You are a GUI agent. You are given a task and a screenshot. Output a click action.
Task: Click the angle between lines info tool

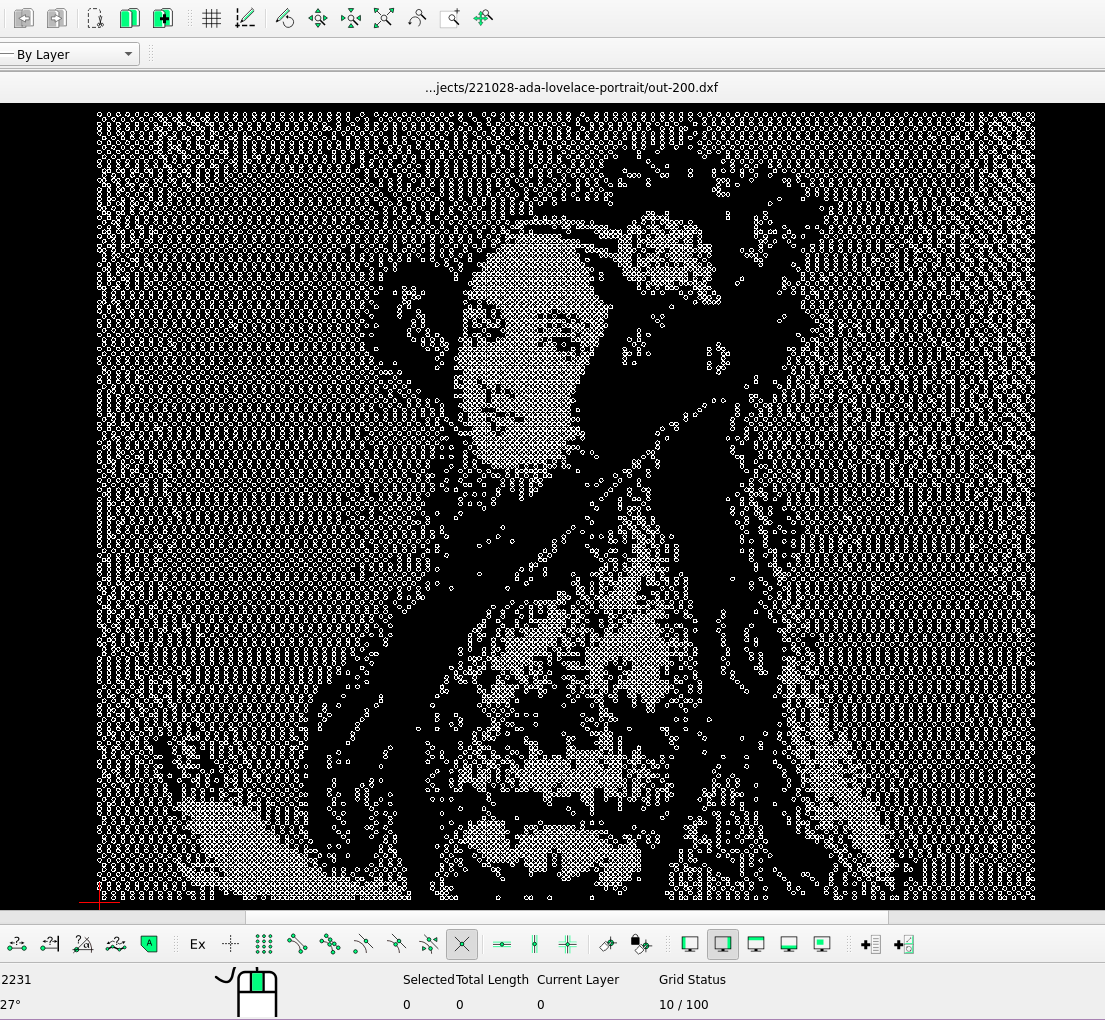point(82,945)
